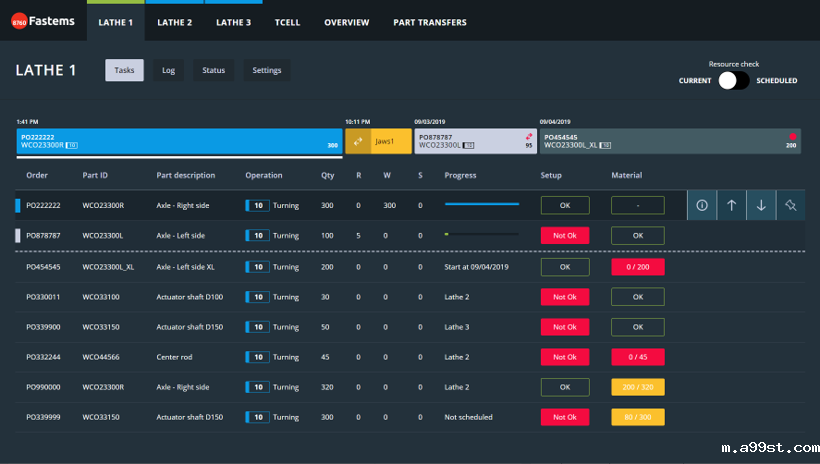Image resolution: width=820 pixels, height=464 pixels.
Task: Click the Status button
Action: [x=213, y=70]
